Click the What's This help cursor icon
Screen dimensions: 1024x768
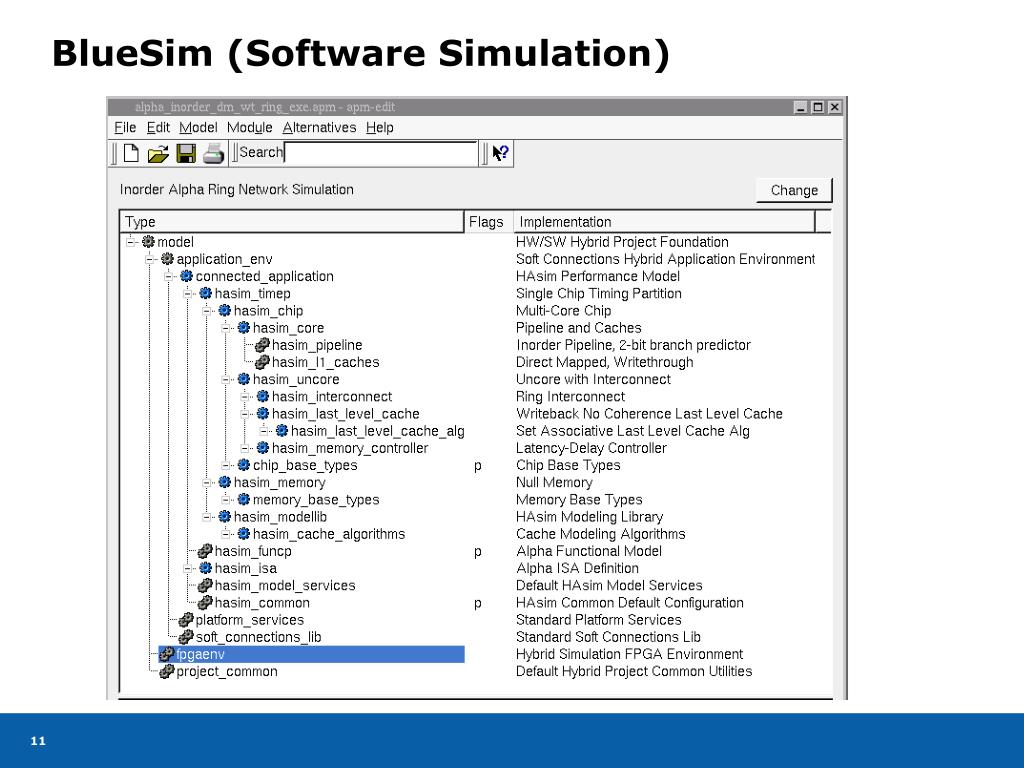(501, 153)
